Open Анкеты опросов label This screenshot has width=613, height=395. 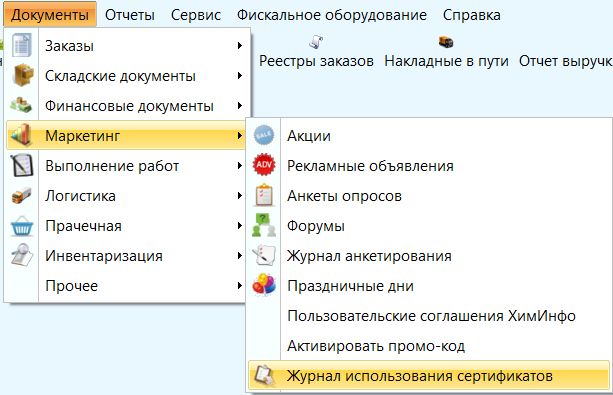(x=344, y=196)
